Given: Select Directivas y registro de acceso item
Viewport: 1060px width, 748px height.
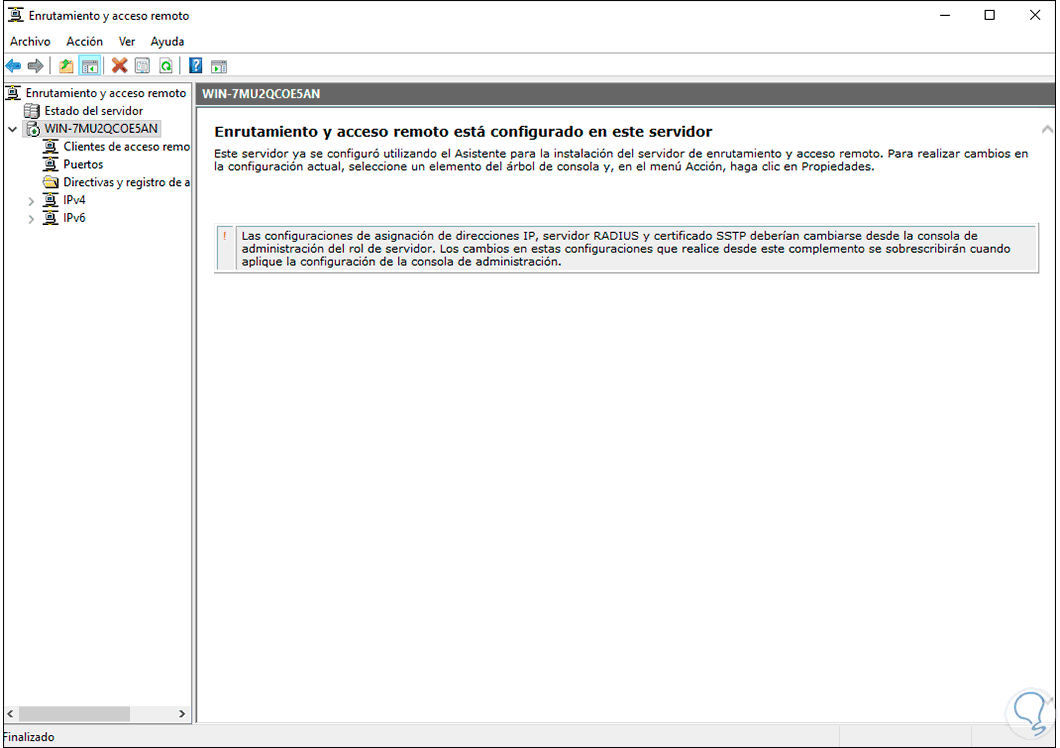Looking at the screenshot, I should [126, 182].
